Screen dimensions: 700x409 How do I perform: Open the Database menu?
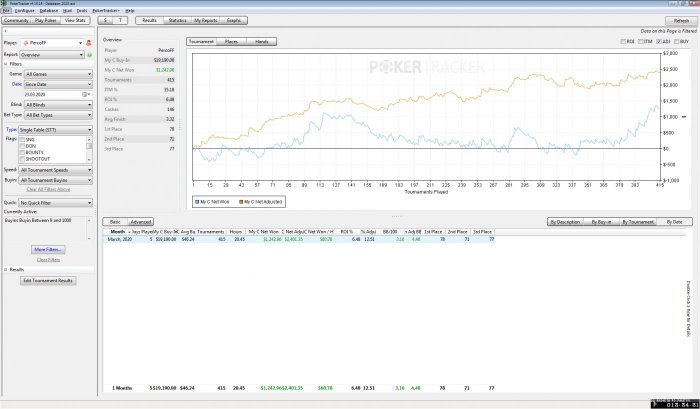coord(49,10)
